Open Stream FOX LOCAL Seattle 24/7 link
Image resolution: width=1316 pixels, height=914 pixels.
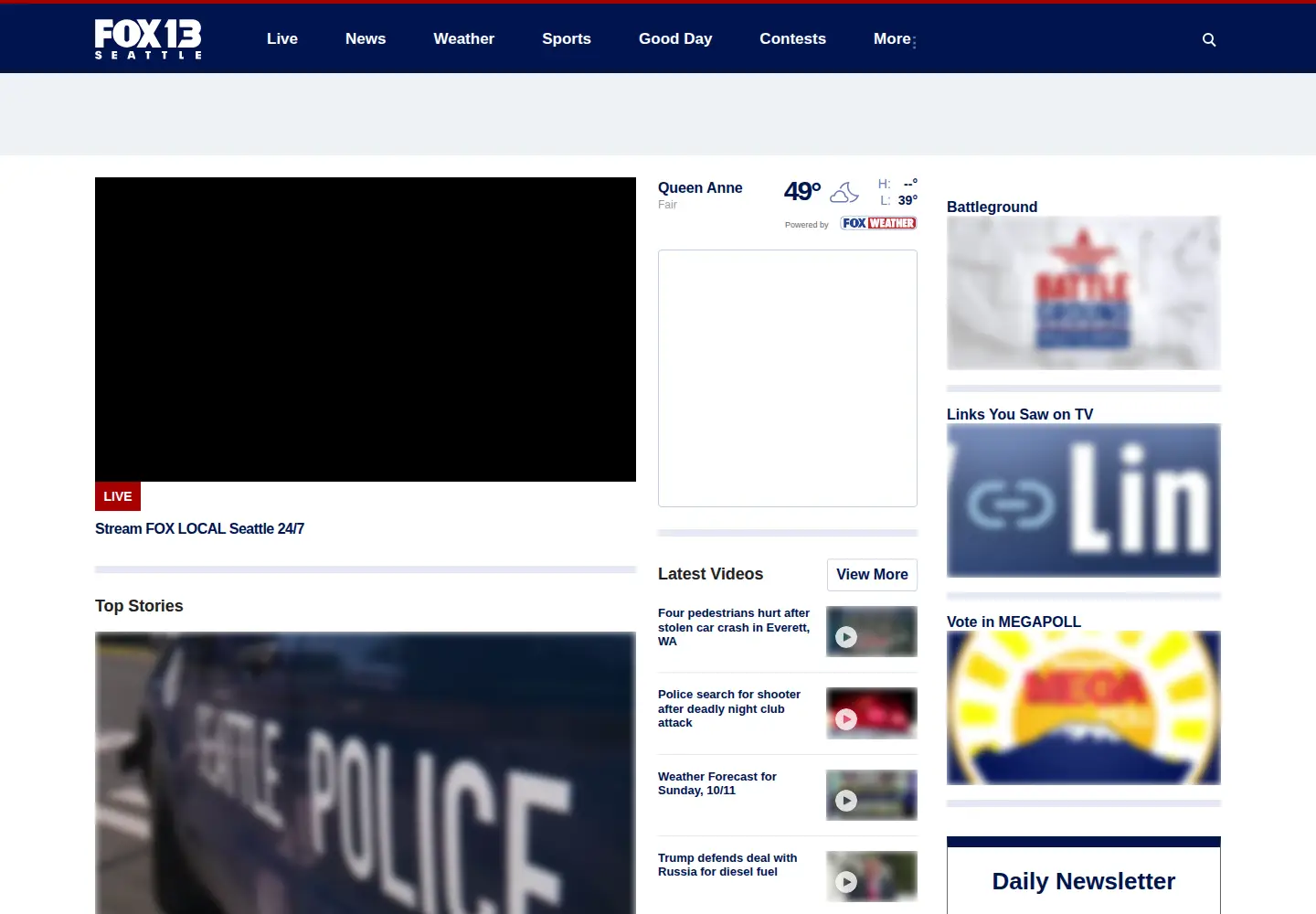coord(199,528)
